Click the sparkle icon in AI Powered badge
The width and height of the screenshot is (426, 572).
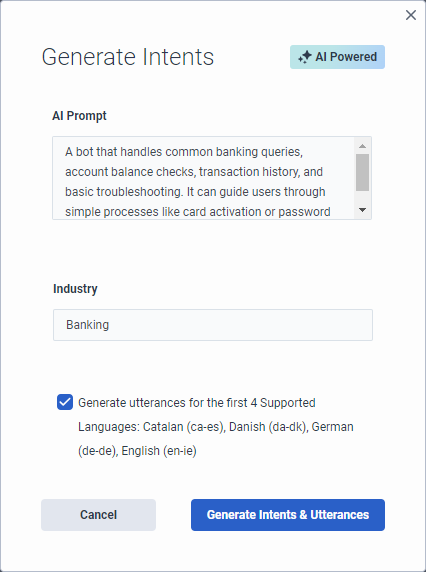[x=305, y=57]
